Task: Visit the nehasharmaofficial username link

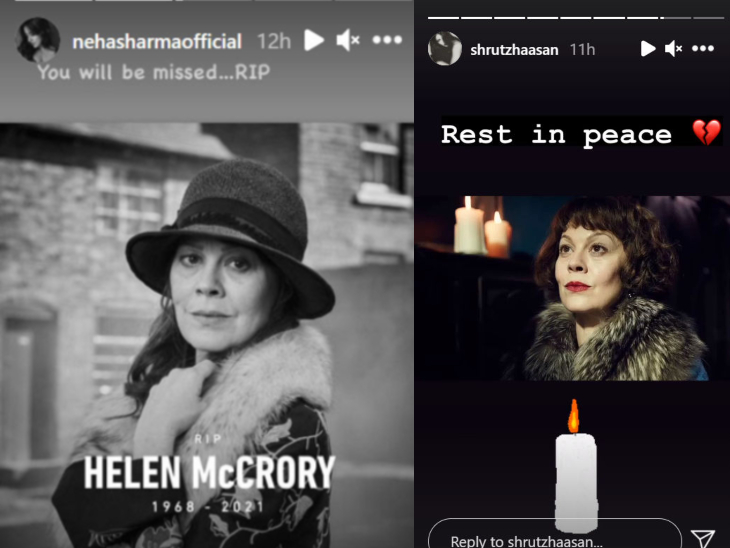Action: (157, 42)
